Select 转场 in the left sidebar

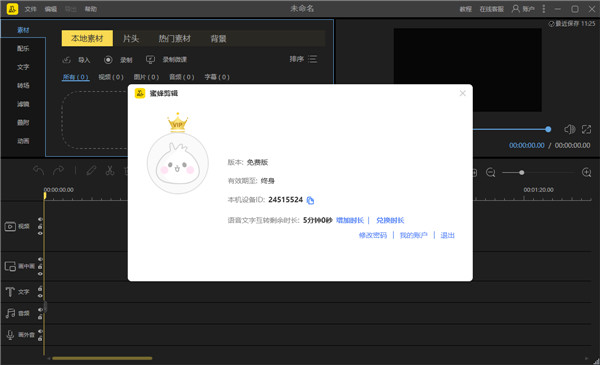coord(23,85)
